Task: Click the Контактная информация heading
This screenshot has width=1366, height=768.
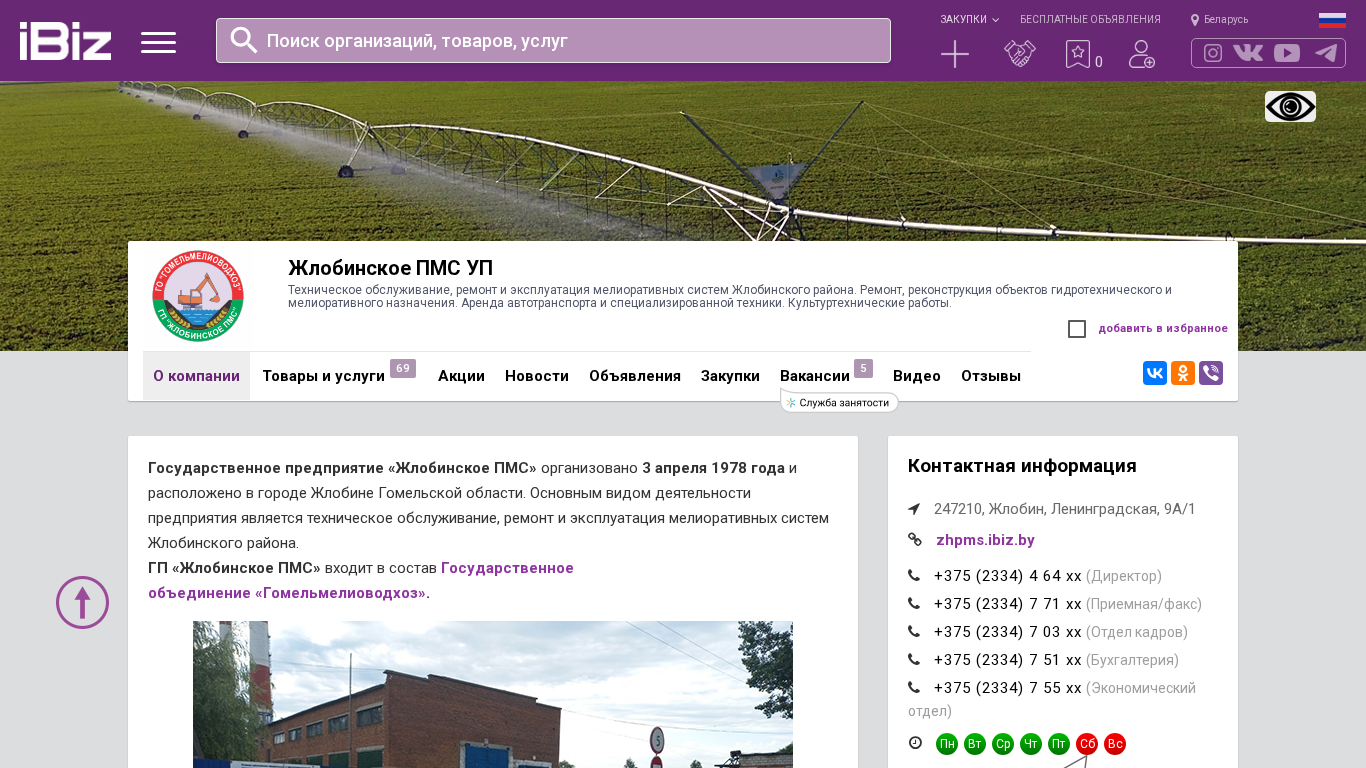Action: click(x=1022, y=466)
